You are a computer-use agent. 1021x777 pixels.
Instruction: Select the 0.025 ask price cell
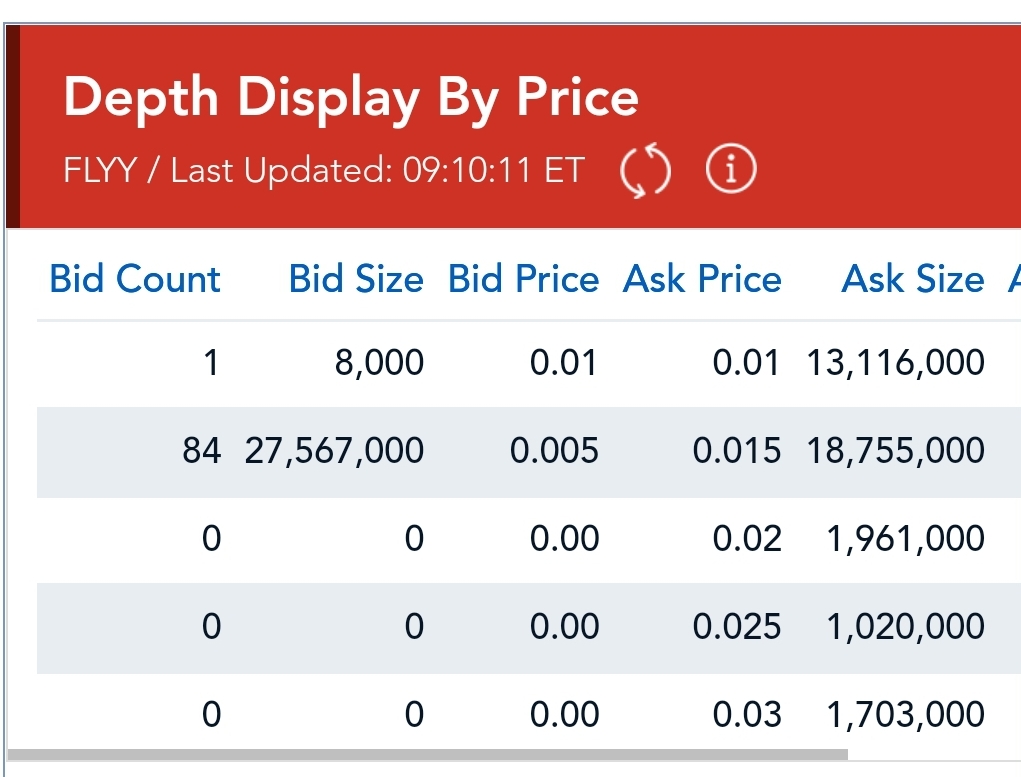[x=736, y=627]
